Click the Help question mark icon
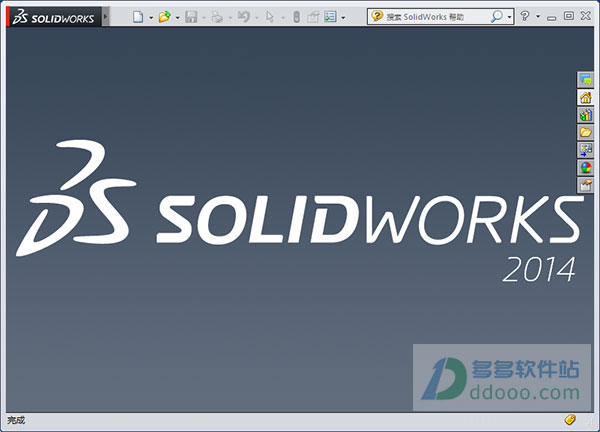This screenshot has height=432, width=600. pyautogui.click(x=525, y=16)
